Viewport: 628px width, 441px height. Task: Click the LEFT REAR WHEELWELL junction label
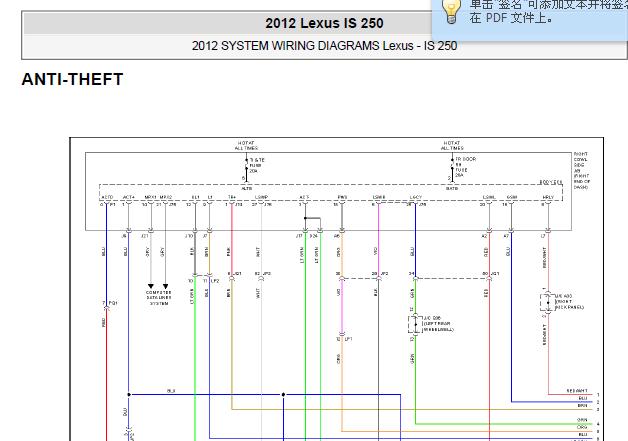(x=438, y=324)
